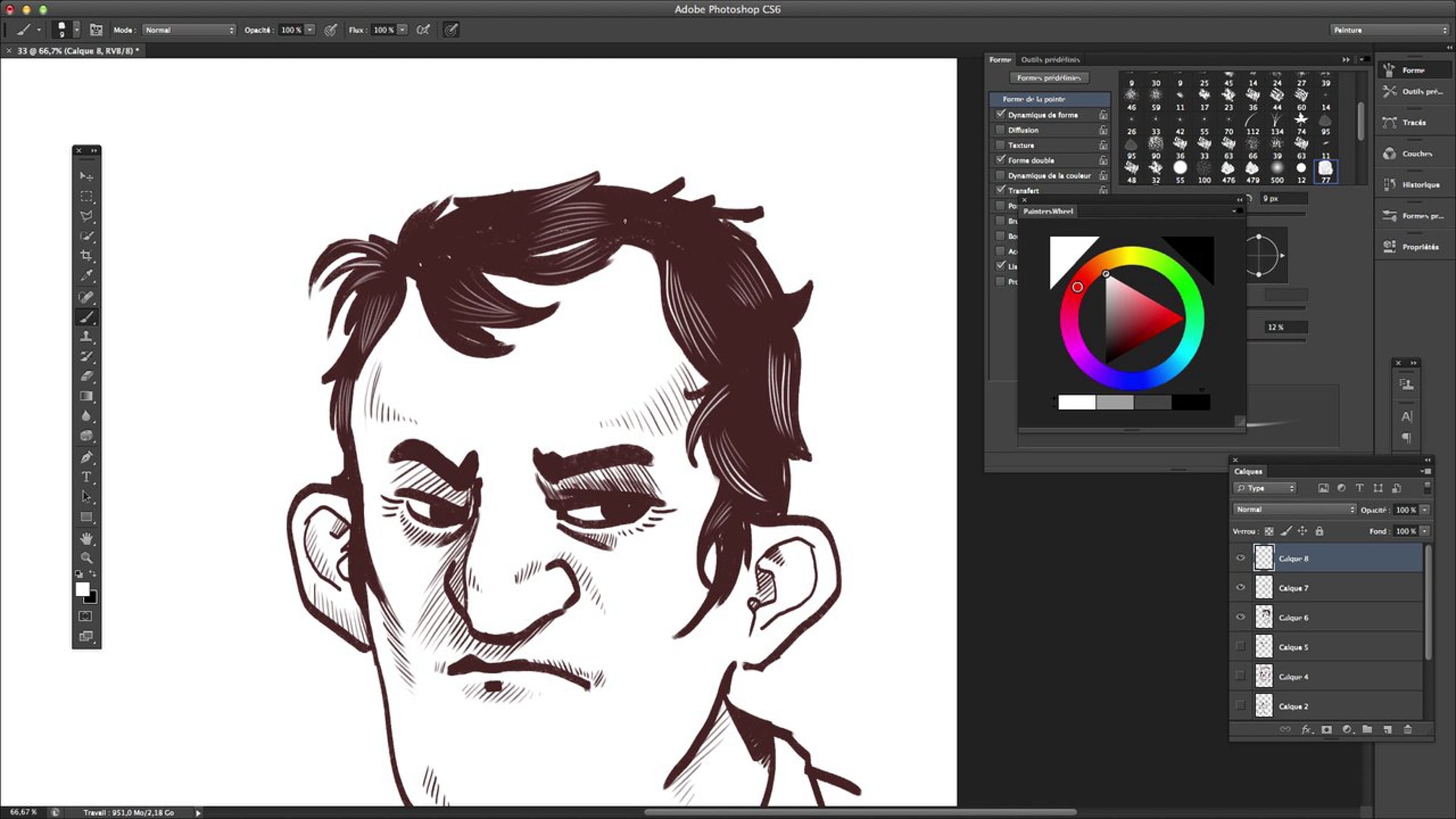Select the Type tool
The width and height of the screenshot is (1456, 819).
click(86, 477)
